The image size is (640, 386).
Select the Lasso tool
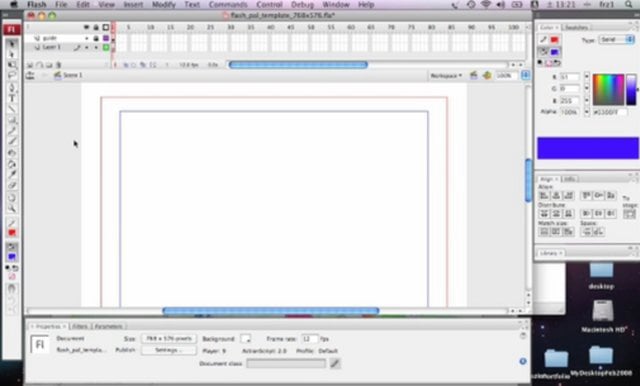12,76
